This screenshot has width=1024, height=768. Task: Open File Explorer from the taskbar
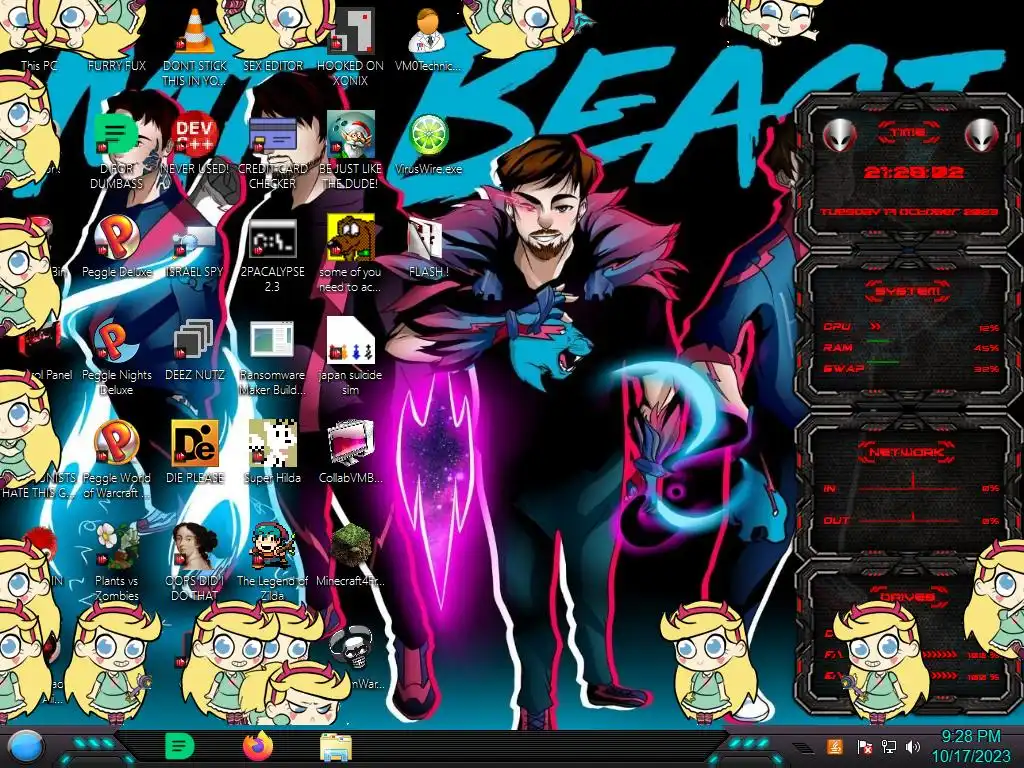(336, 746)
